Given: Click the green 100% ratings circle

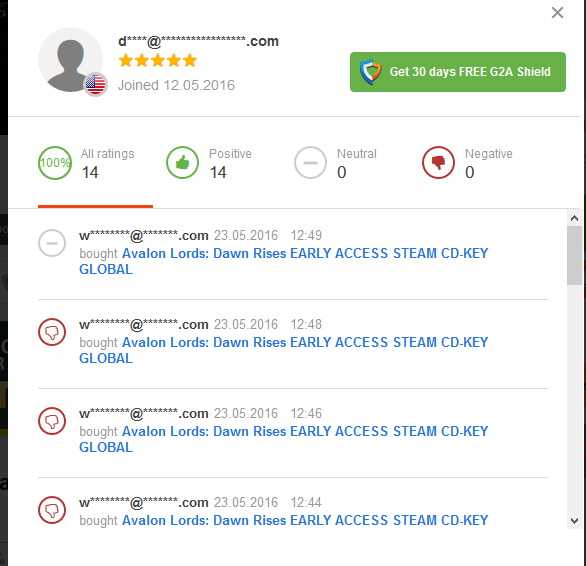Looking at the screenshot, I should (x=55, y=163).
